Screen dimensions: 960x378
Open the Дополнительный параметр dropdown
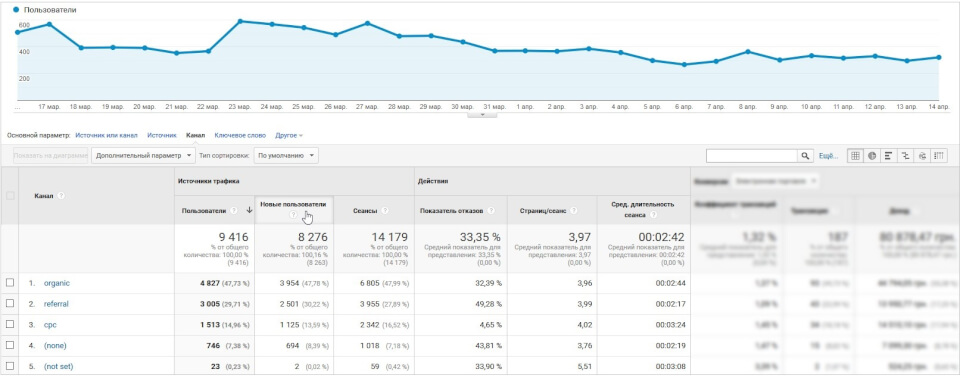(x=143, y=156)
